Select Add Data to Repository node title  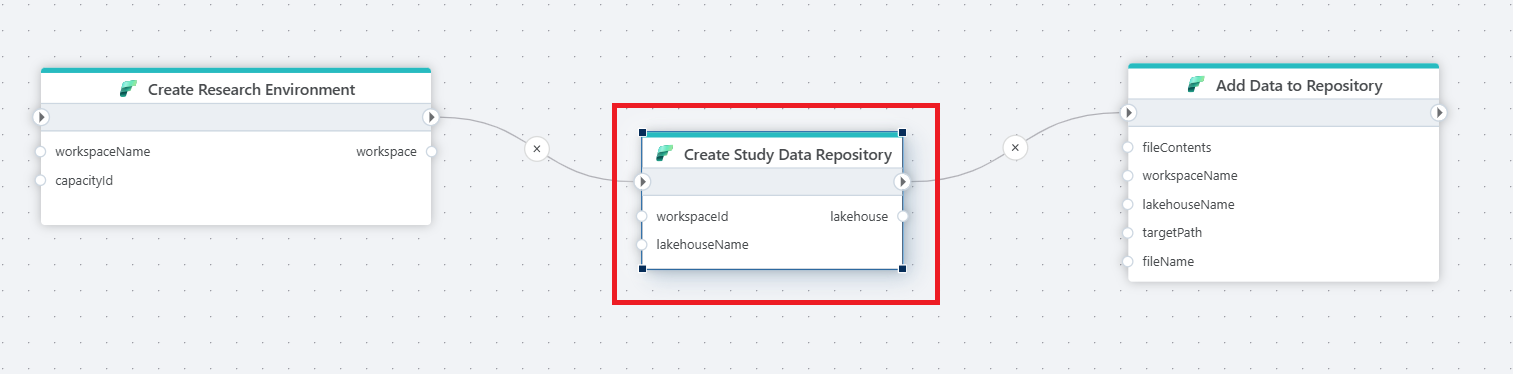tap(1299, 86)
